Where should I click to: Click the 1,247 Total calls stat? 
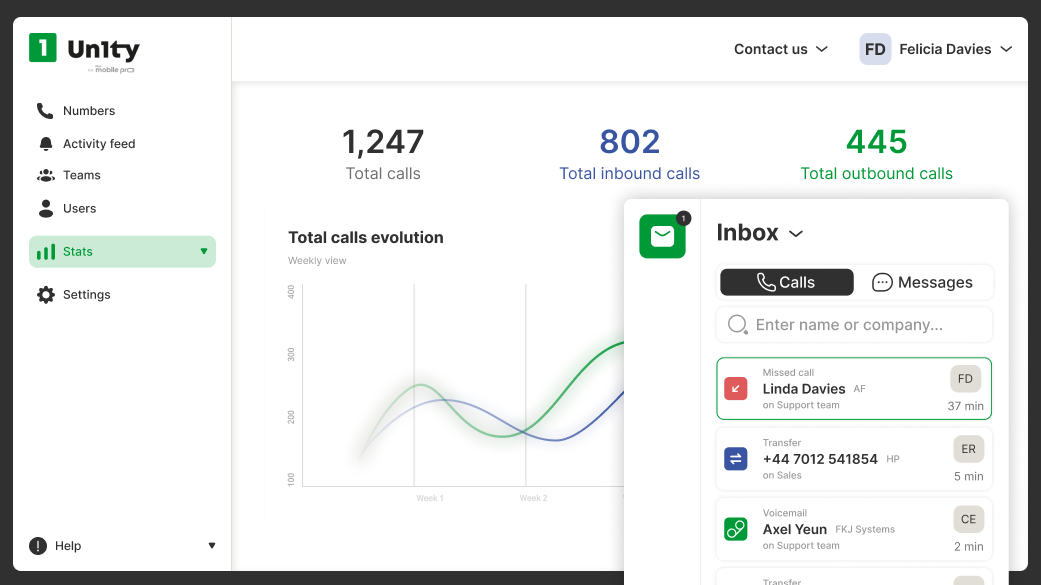tap(383, 154)
